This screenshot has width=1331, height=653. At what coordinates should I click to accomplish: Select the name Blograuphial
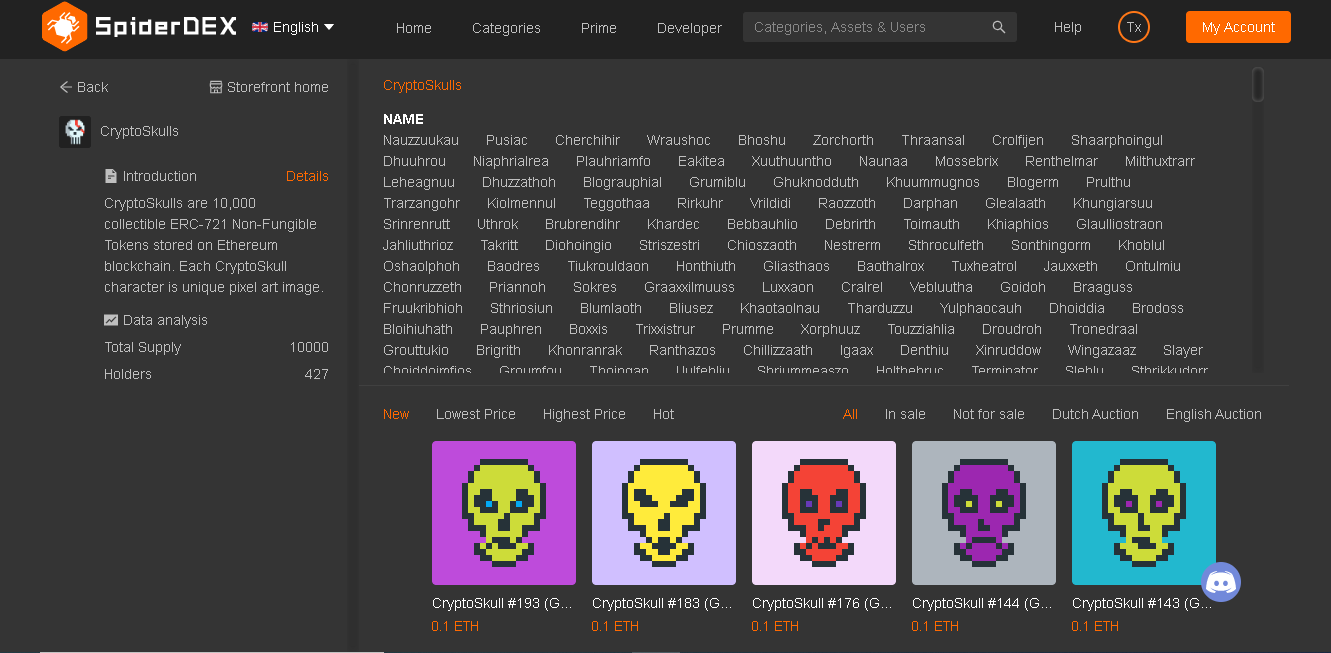pos(623,182)
